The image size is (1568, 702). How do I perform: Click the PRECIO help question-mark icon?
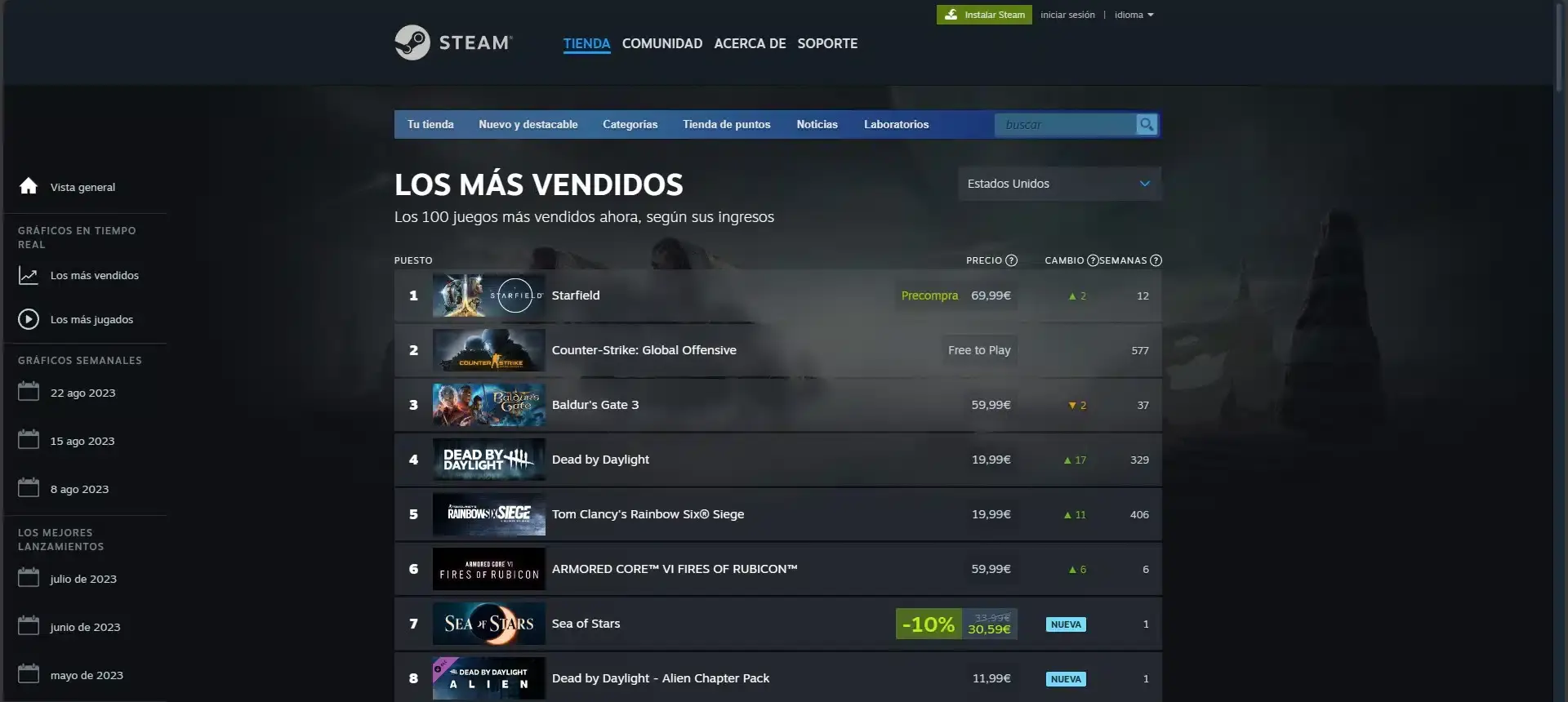click(x=1011, y=260)
